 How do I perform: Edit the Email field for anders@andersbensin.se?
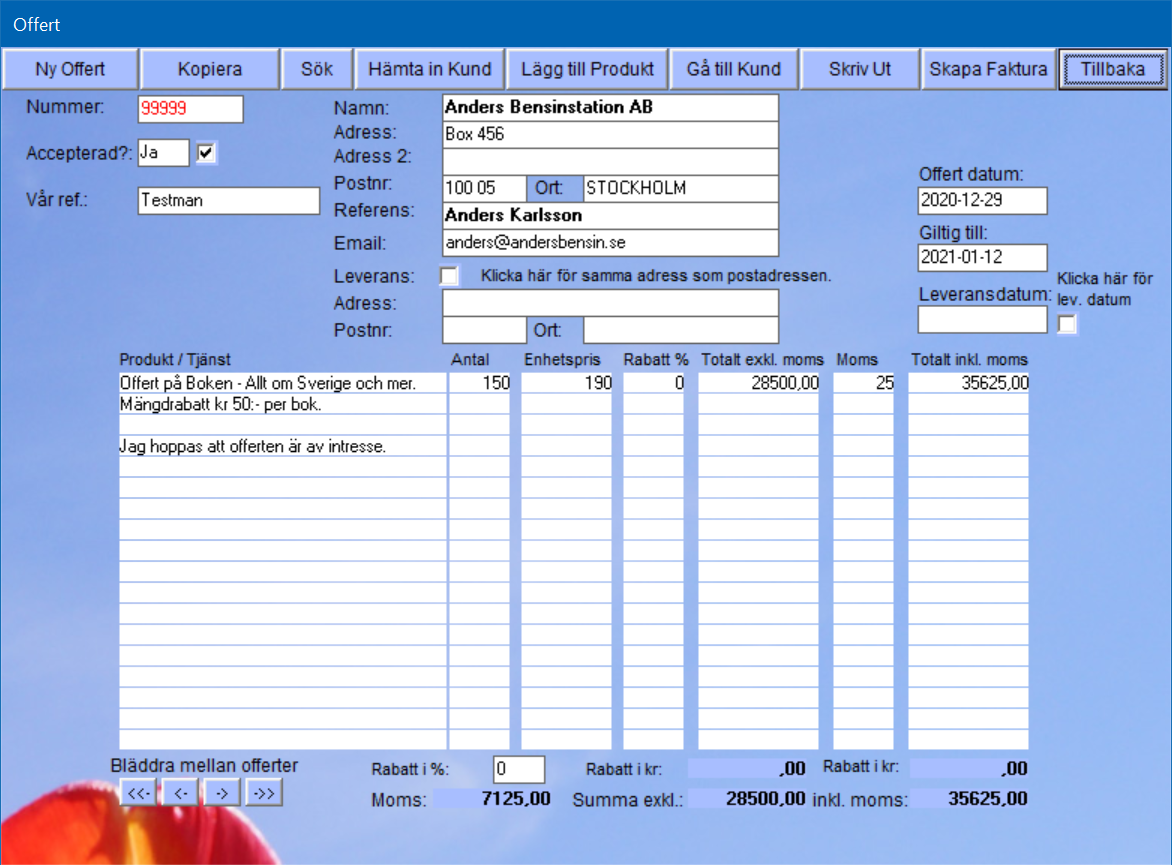click(x=609, y=243)
